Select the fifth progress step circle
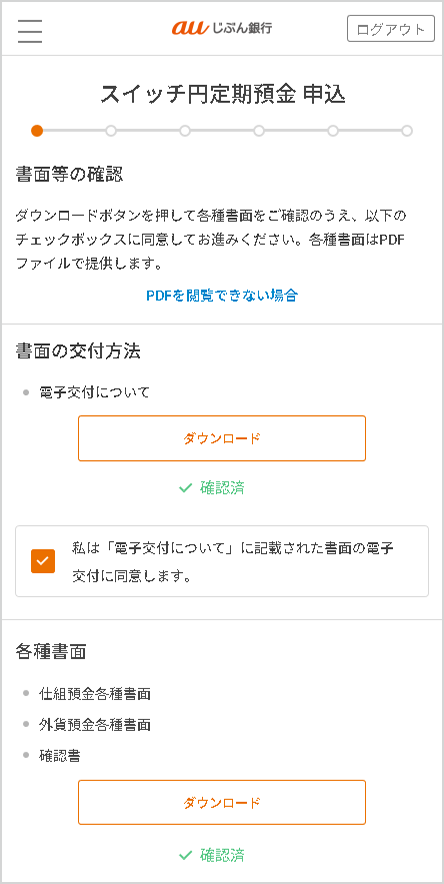Image resolution: width=444 pixels, height=884 pixels. (x=333, y=131)
